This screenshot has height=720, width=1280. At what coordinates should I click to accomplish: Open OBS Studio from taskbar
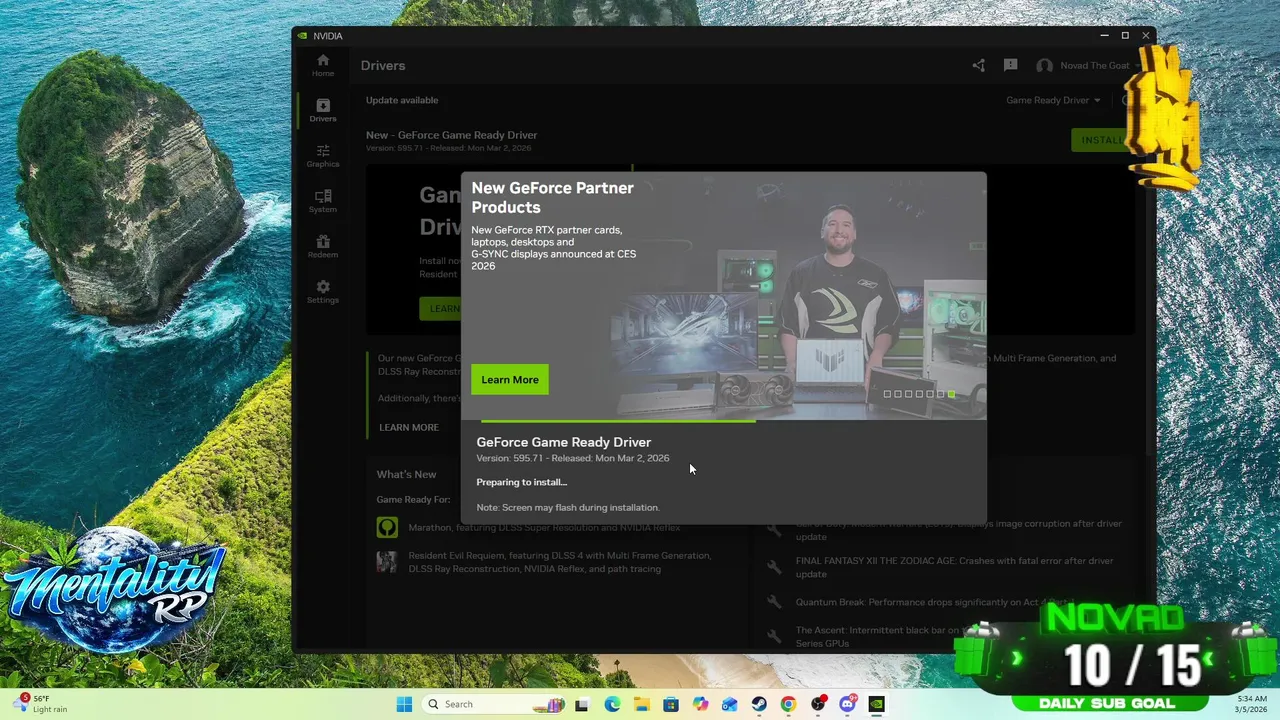(818, 704)
